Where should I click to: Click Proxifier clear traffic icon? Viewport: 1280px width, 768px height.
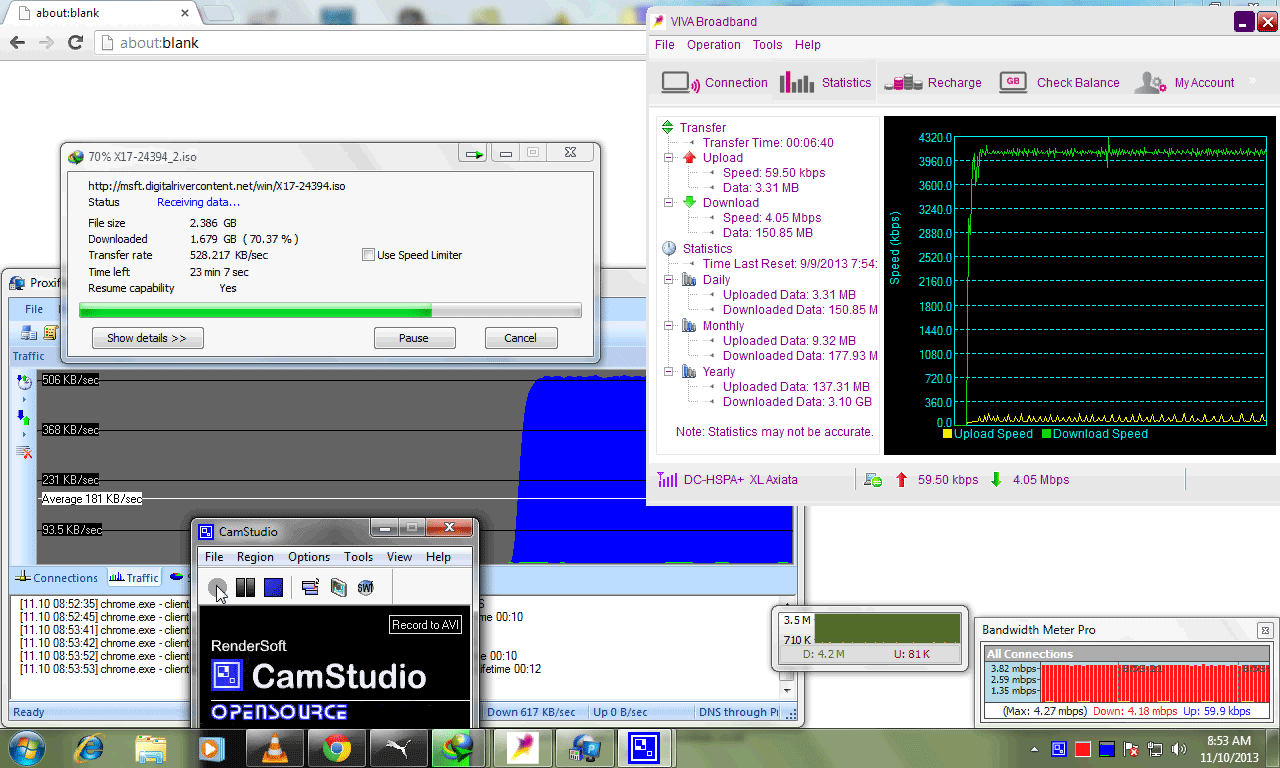point(24,452)
